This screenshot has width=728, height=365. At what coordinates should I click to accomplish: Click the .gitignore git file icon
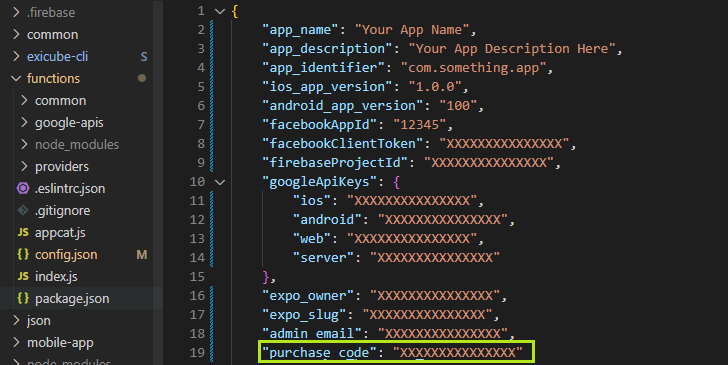coord(23,210)
